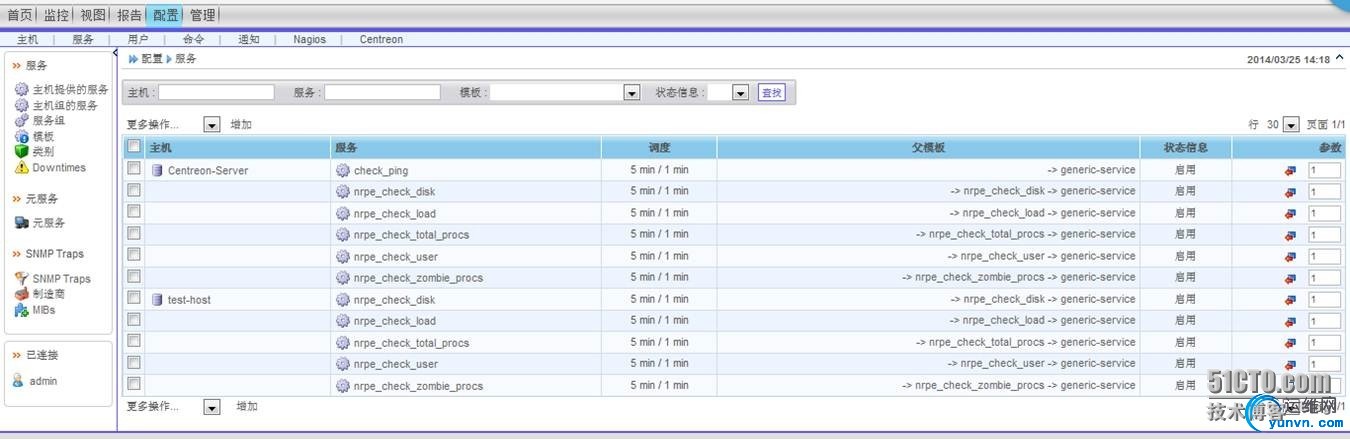Click the SNMP Traps funnel icon
The image size is (1350, 440).
[x=21, y=279]
